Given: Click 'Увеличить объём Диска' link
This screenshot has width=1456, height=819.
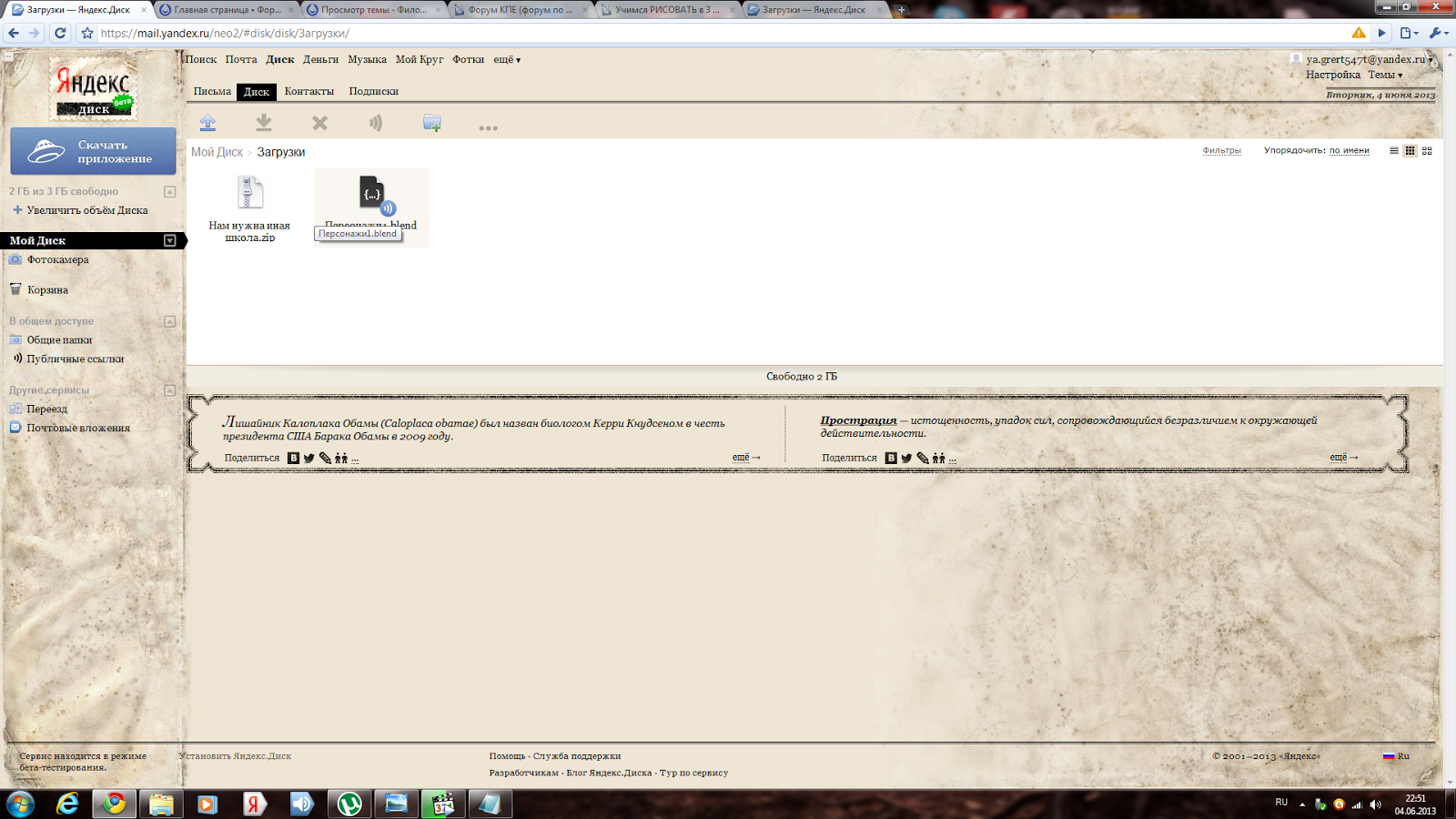Looking at the screenshot, I should tap(86, 210).
